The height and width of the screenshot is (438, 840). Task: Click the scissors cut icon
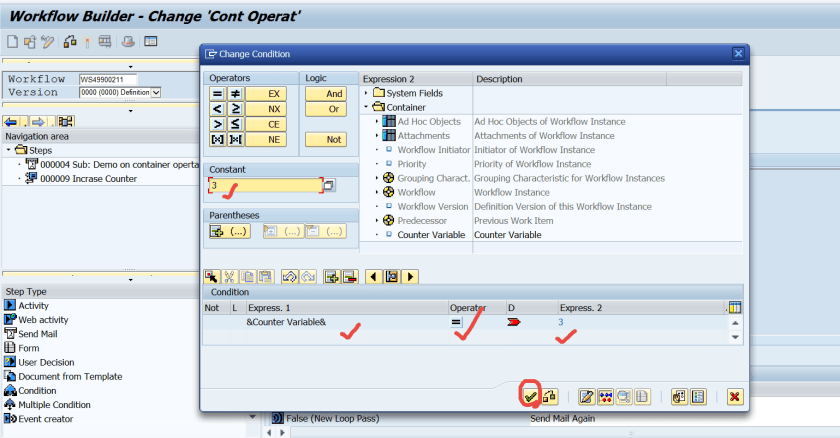coord(229,277)
